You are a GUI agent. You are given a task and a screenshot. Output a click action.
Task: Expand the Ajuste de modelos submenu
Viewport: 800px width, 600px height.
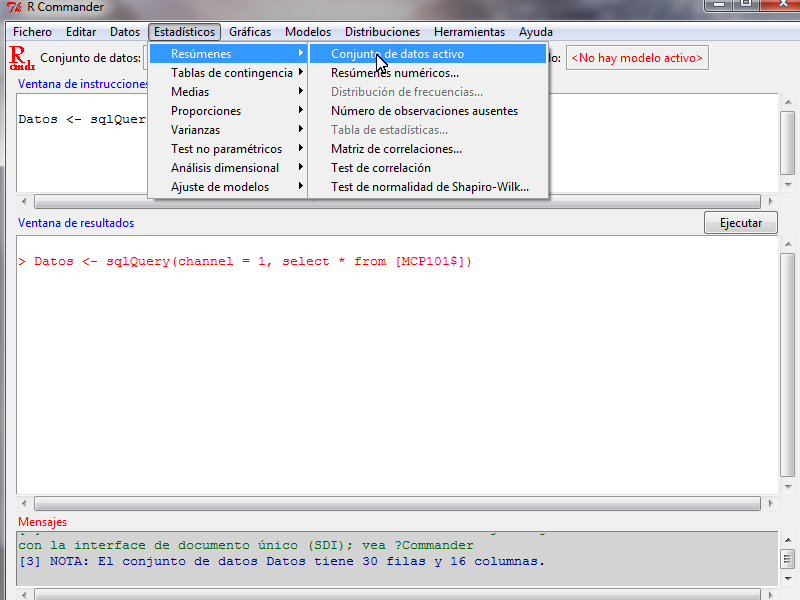click(229, 187)
